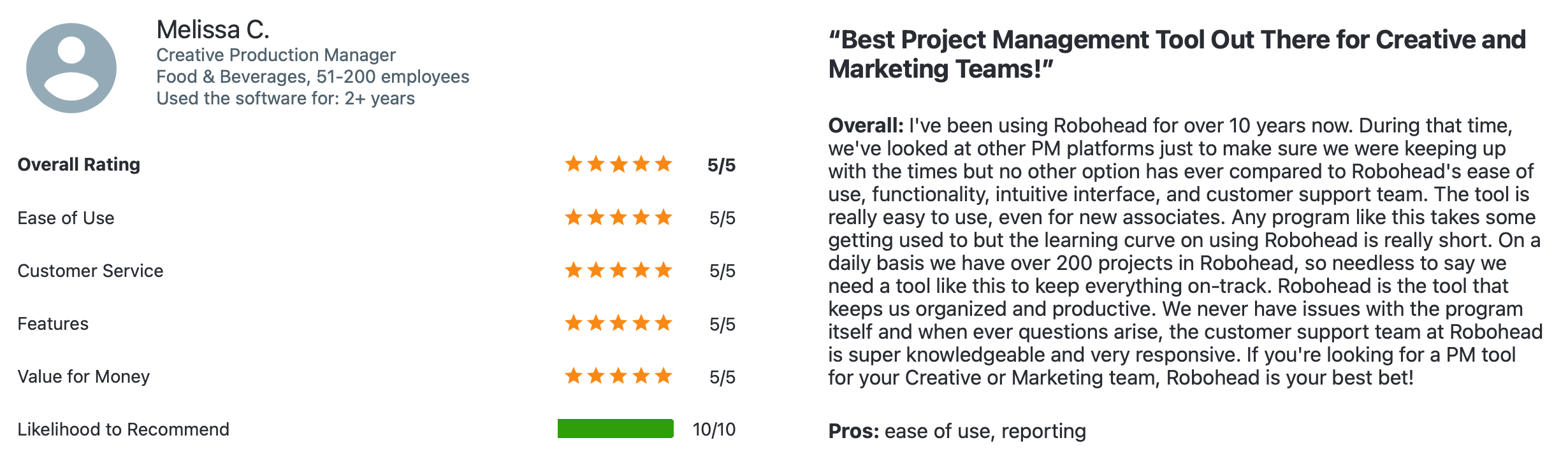Click the bold "Overall:" label in review text

[x=866, y=125]
